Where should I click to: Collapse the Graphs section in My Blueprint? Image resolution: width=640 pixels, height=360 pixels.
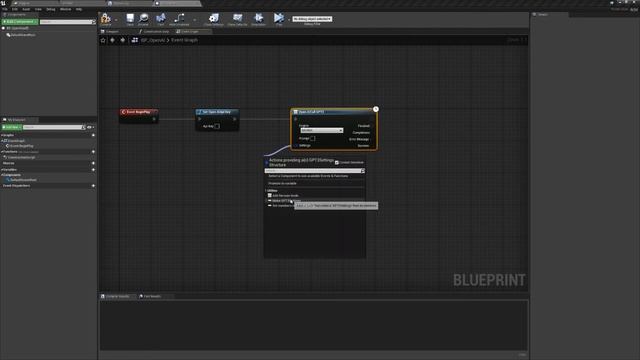pos(2,135)
